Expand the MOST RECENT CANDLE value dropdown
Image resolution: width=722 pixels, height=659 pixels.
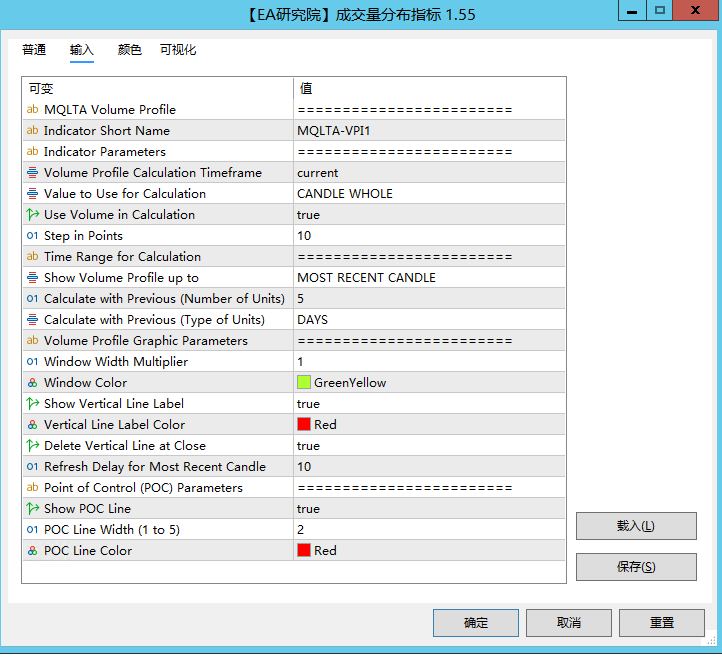click(x=429, y=278)
